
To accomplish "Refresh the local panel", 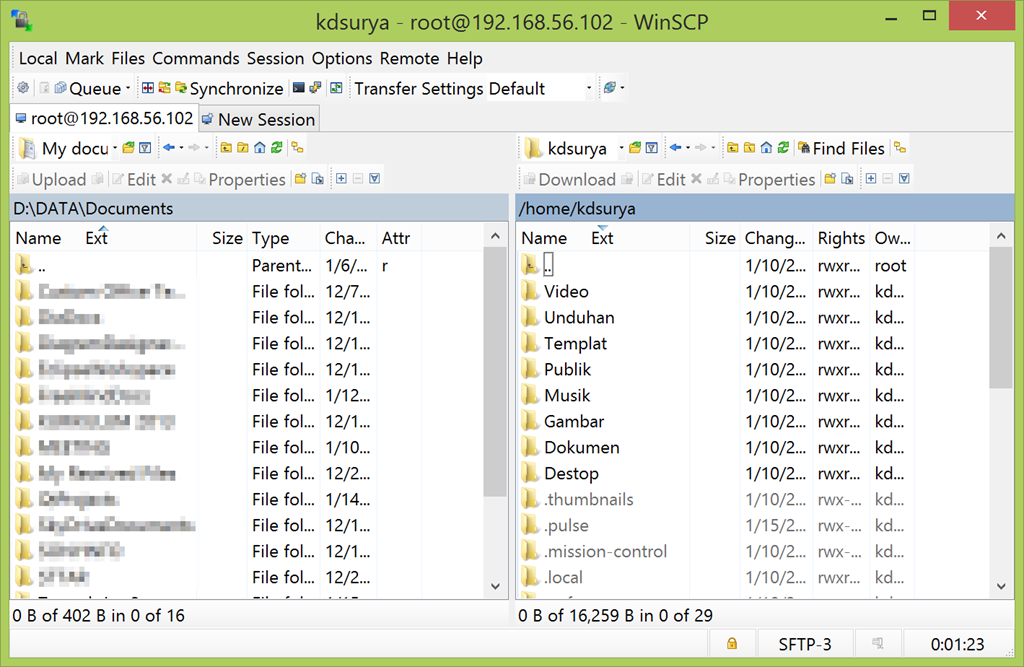I will click(276, 148).
